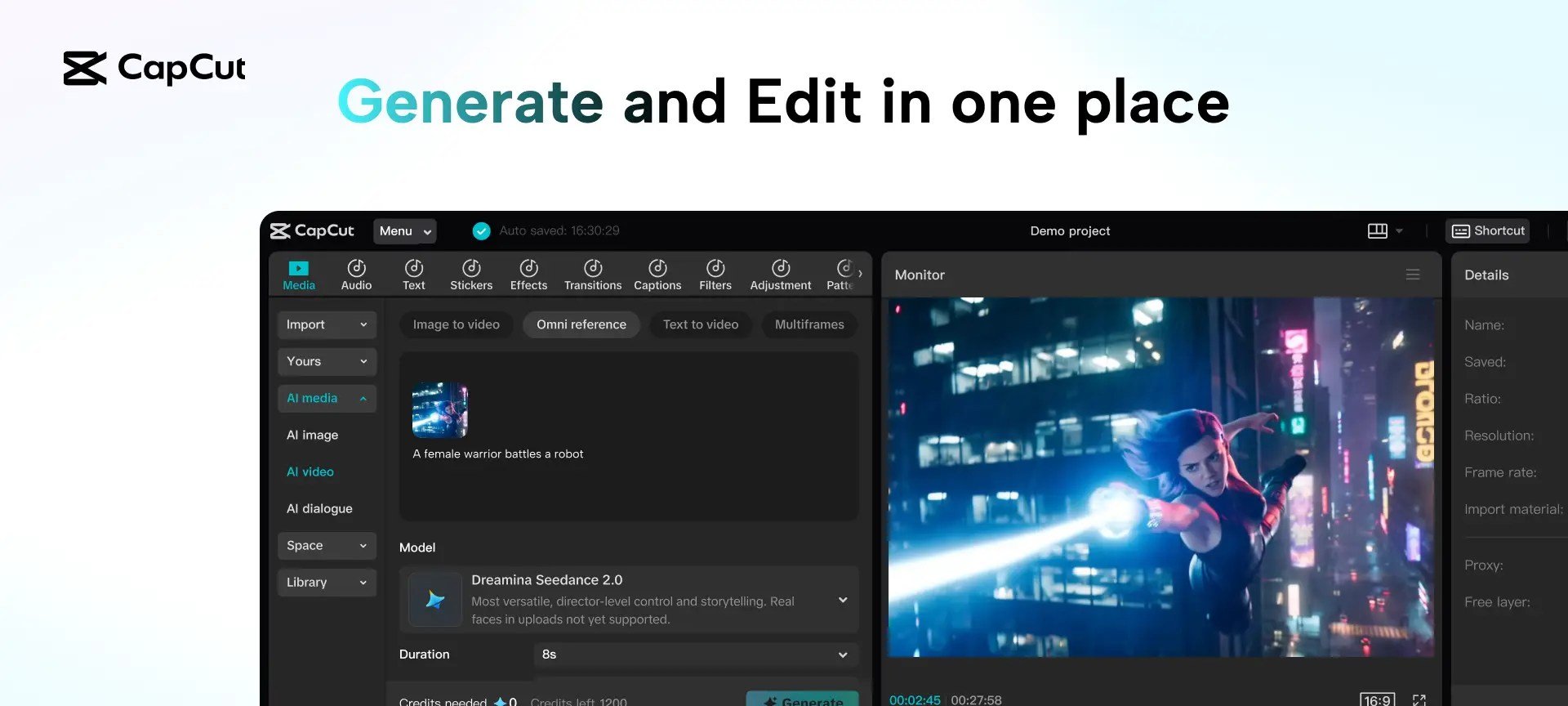Click the auto saved checkmark icon
This screenshot has height=706, width=1568.
(482, 231)
